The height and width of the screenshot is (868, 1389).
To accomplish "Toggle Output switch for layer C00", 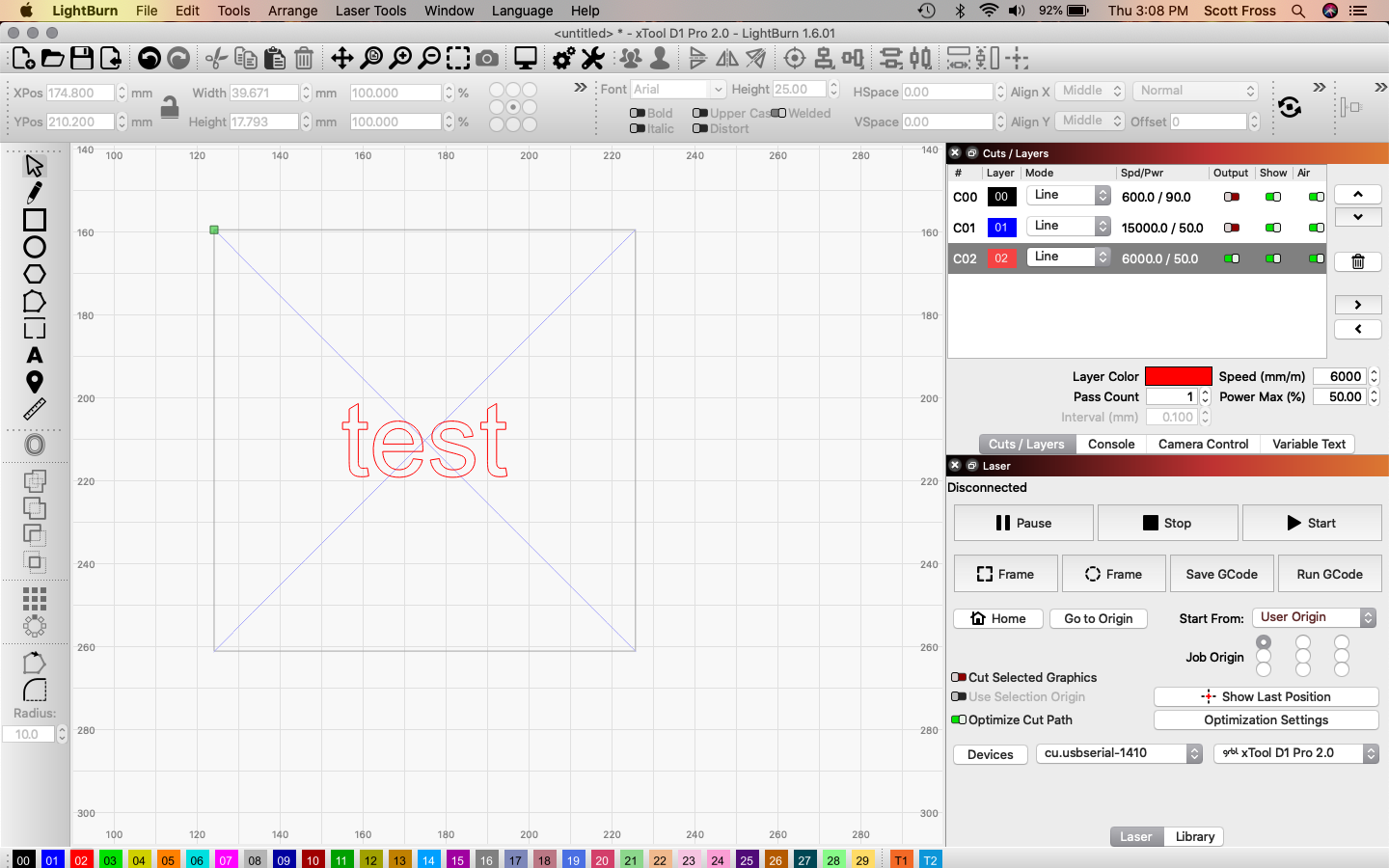I will point(1232,197).
